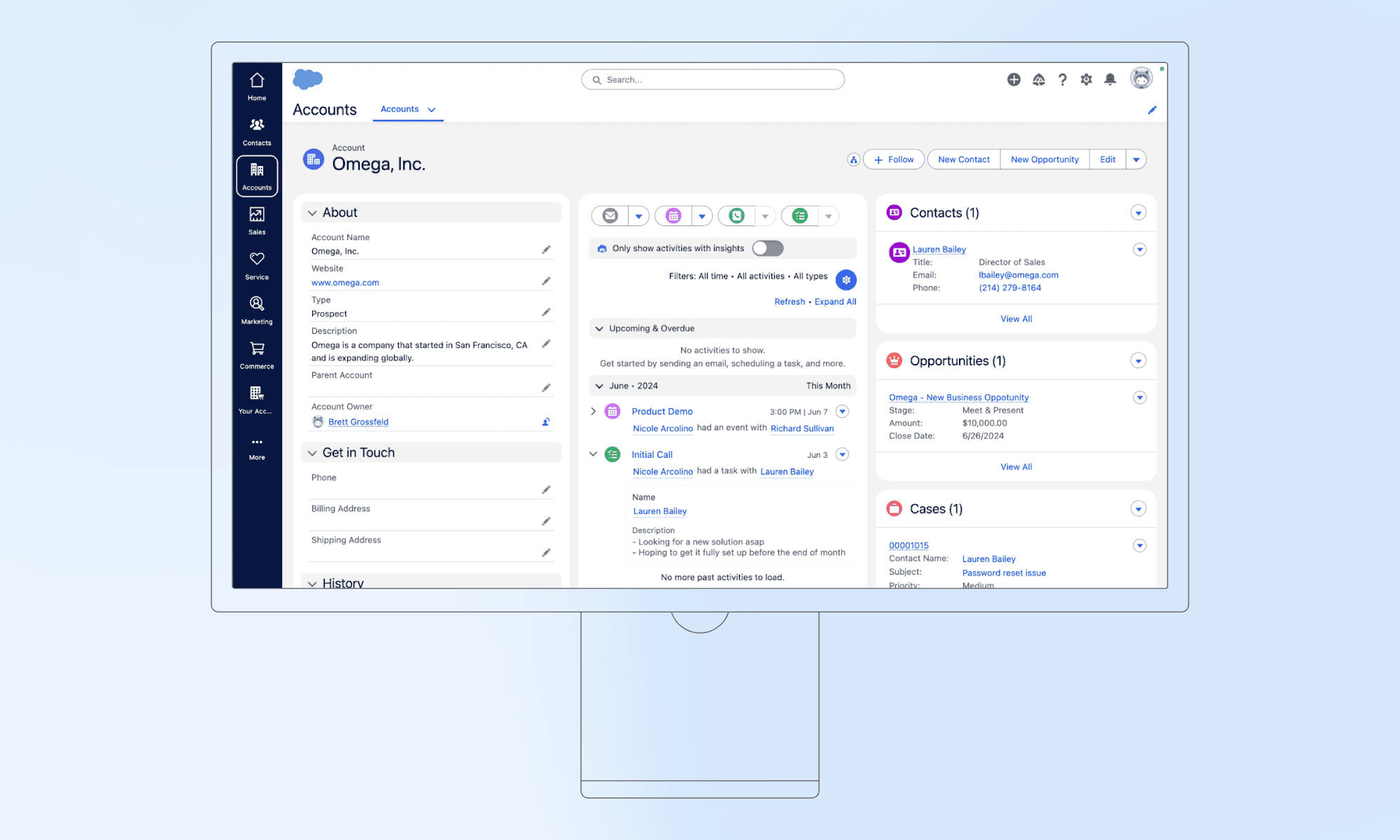Image resolution: width=1400 pixels, height=840 pixels.
Task: Open the Commerce icon in sidebar
Action: click(256, 355)
